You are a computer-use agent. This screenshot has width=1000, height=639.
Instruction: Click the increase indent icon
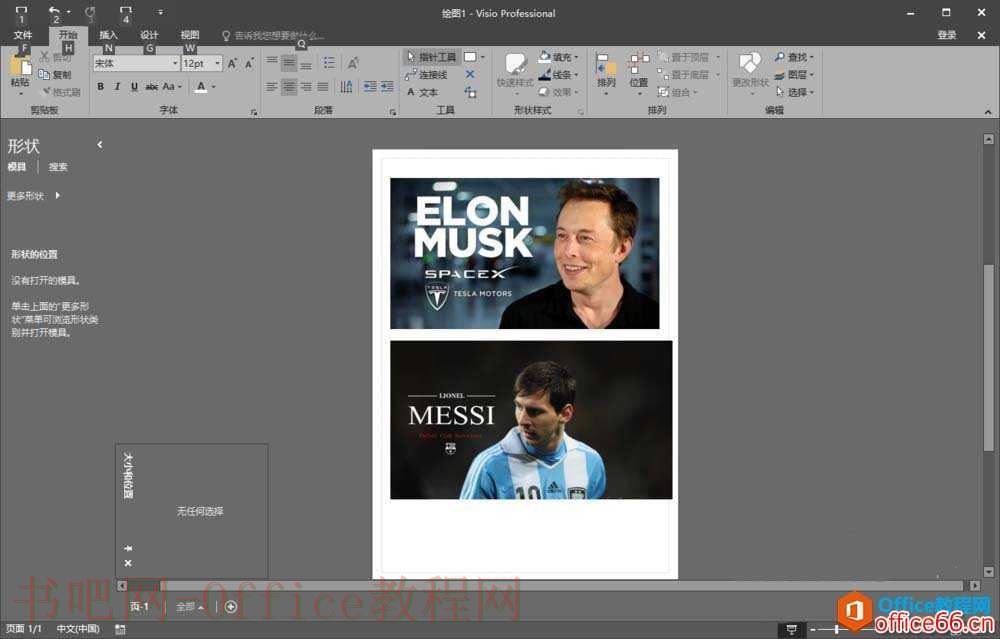[x=387, y=87]
